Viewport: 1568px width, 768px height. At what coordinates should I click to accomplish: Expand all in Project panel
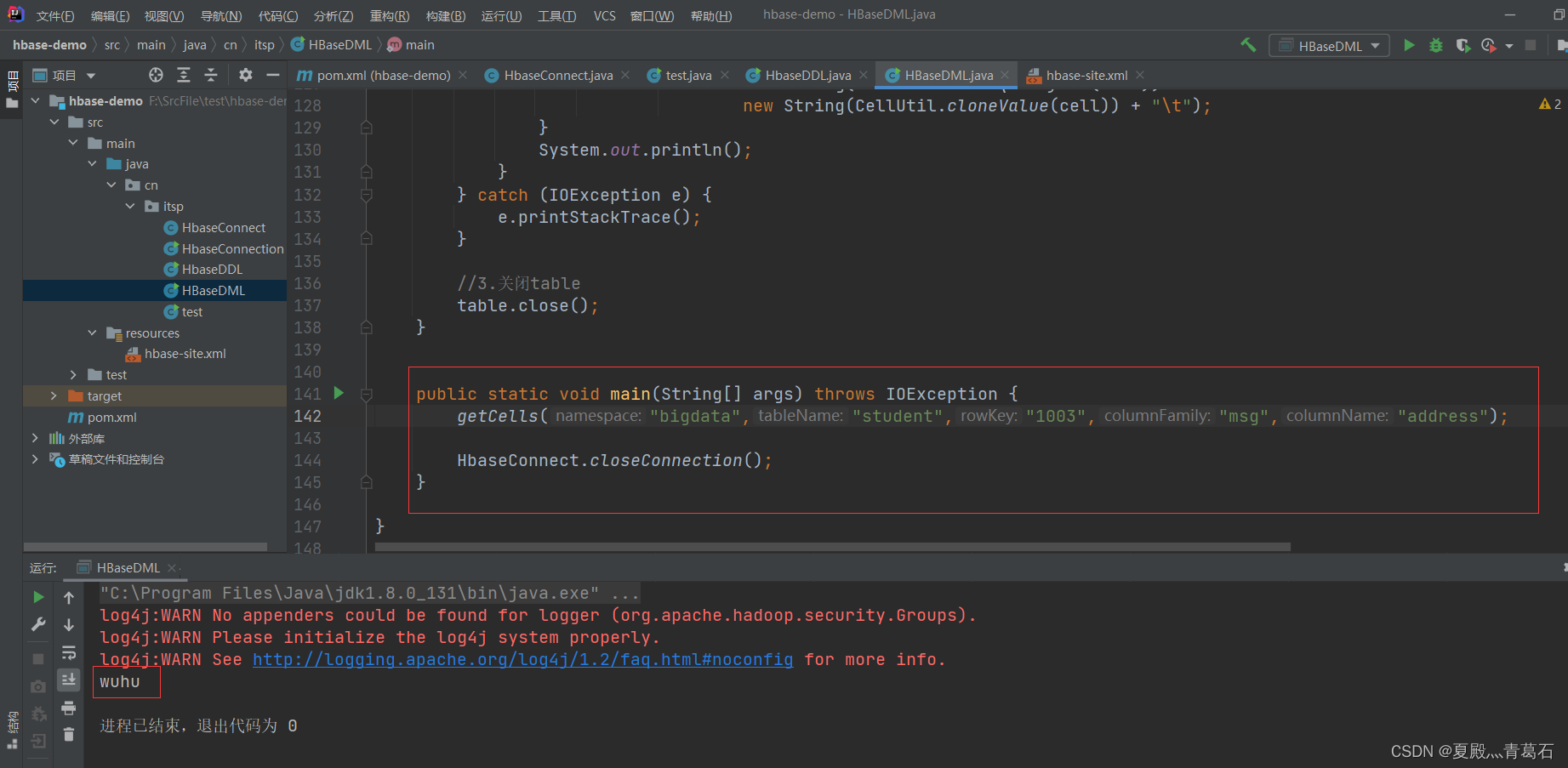tap(184, 75)
